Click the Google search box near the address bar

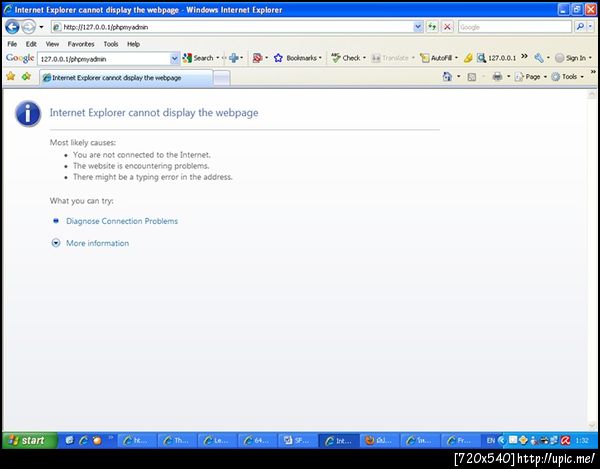(x=515, y=27)
